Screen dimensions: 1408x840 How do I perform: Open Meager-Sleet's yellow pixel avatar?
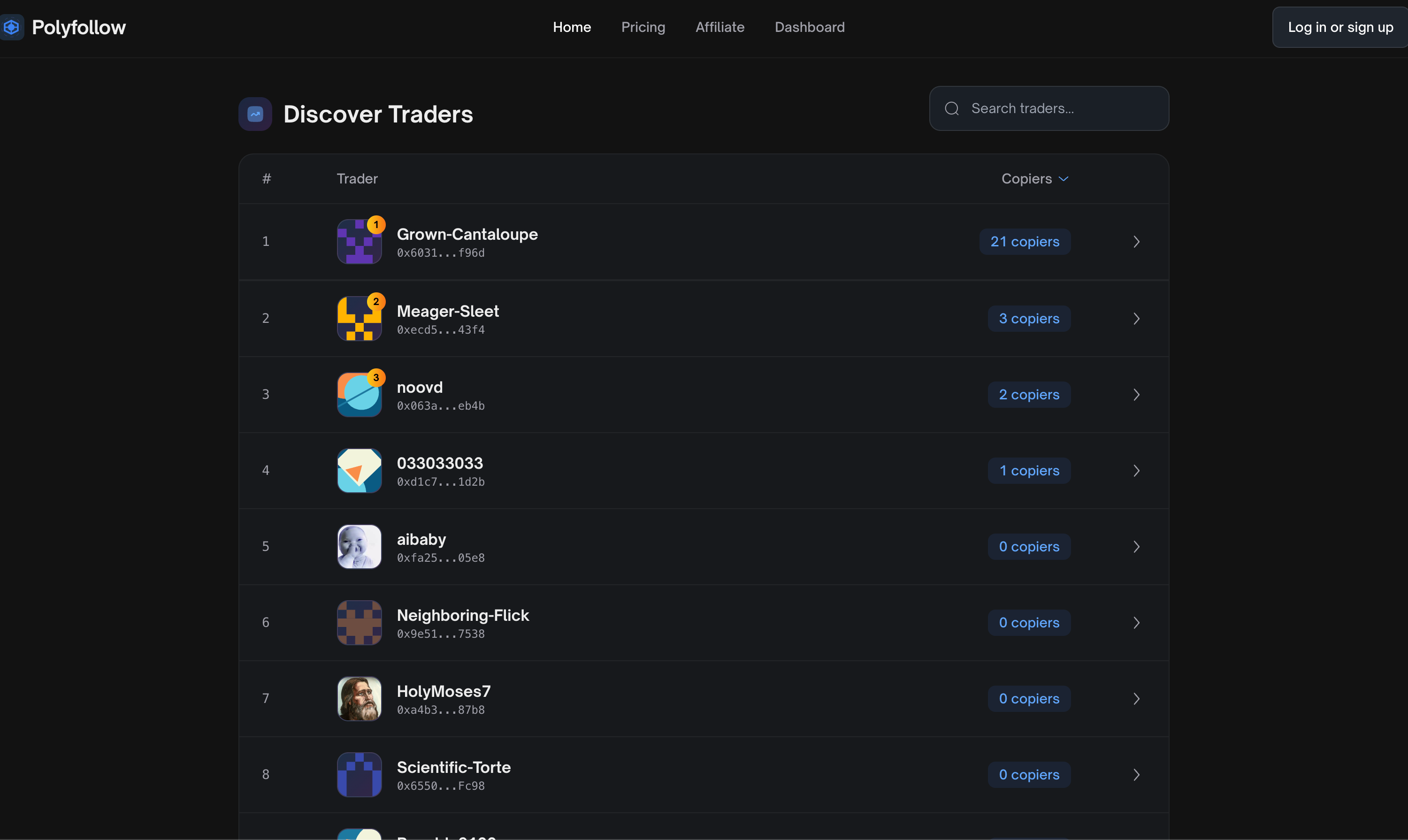pyautogui.click(x=360, y=319)
